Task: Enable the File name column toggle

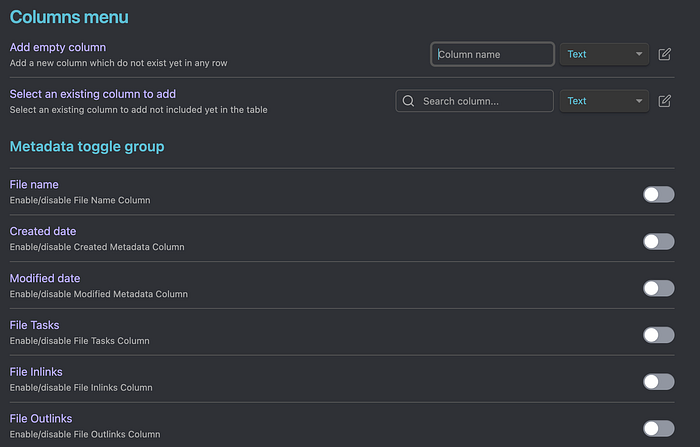Action: coord(658,194)
